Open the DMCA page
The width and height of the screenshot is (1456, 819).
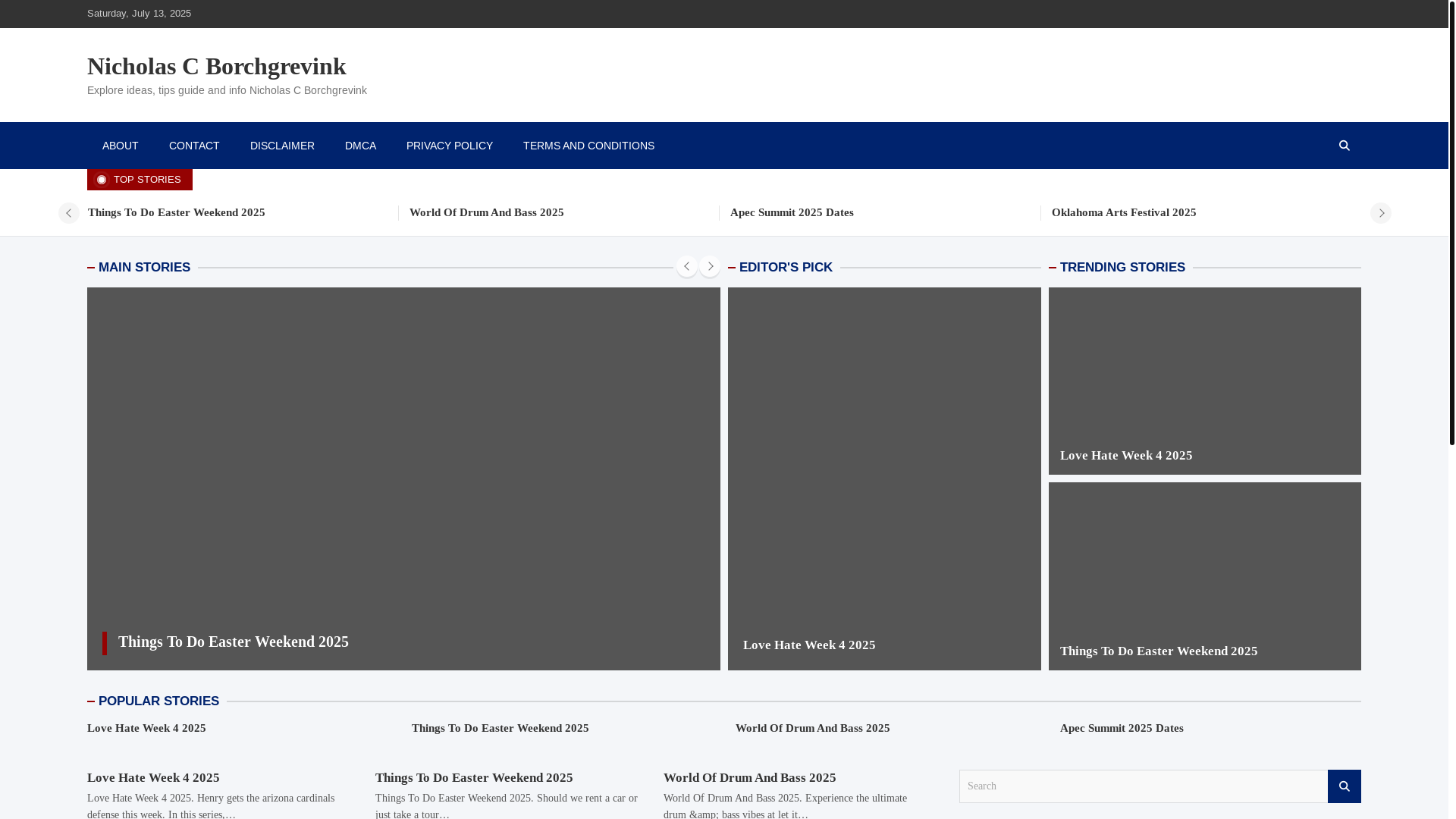(x=360, y=146)
